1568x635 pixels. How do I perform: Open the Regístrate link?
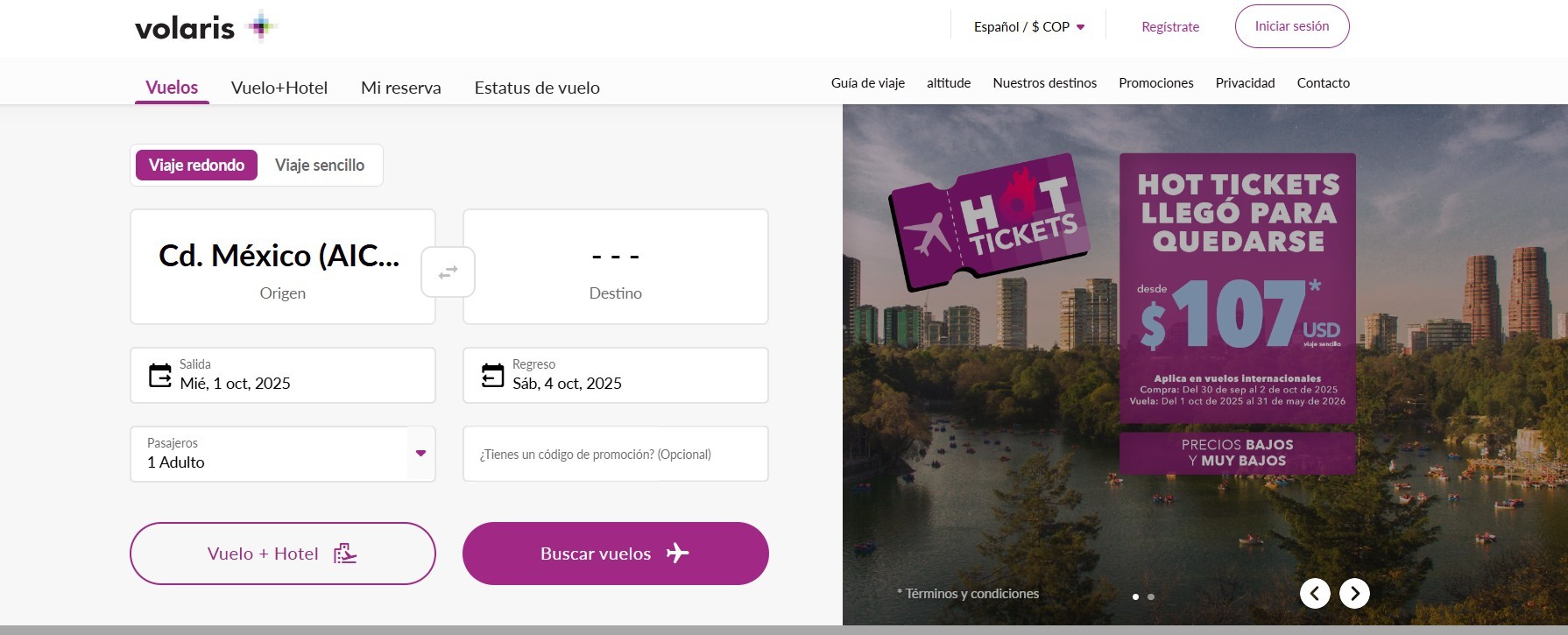point(1170,27)
